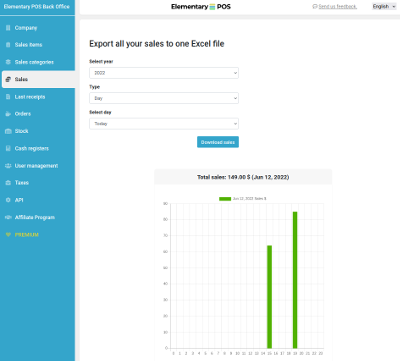The image size is (400, 361).
Task: Click the Export all your sales heading
Action: coord(157,44)
